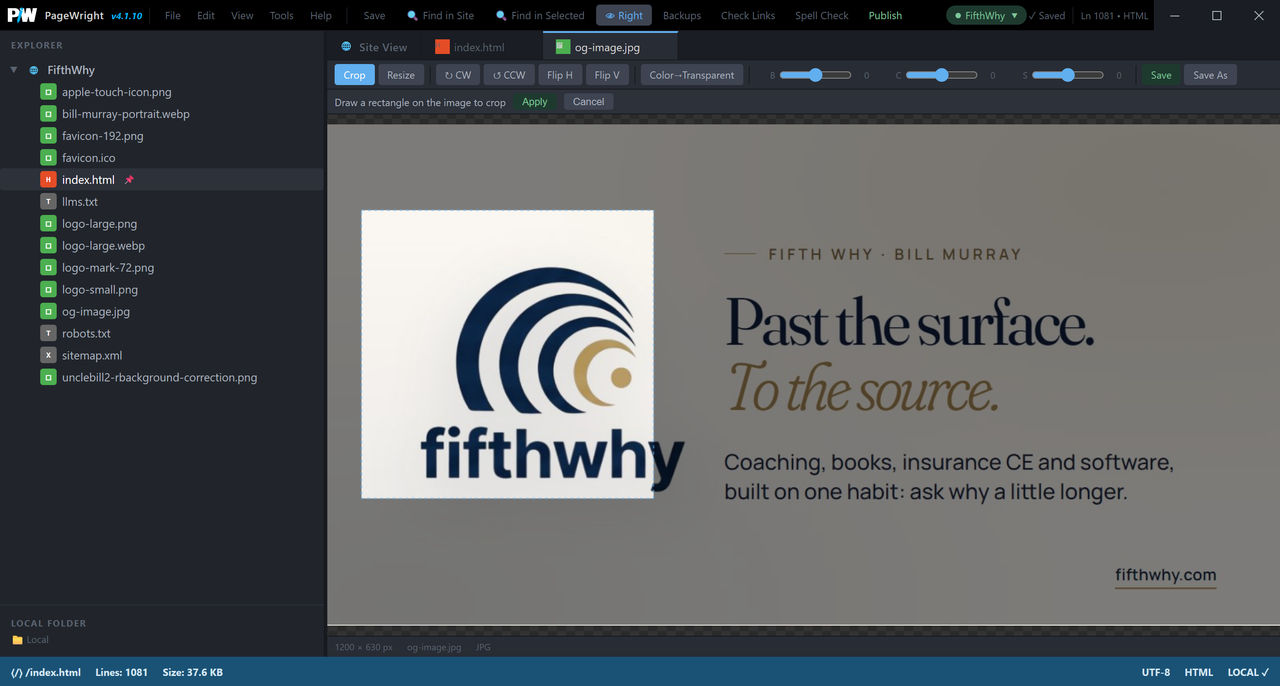The height and width of the screenshot is (686, 1280).
Task: Apply the crop rectangle
Action: tap(535, 102)
